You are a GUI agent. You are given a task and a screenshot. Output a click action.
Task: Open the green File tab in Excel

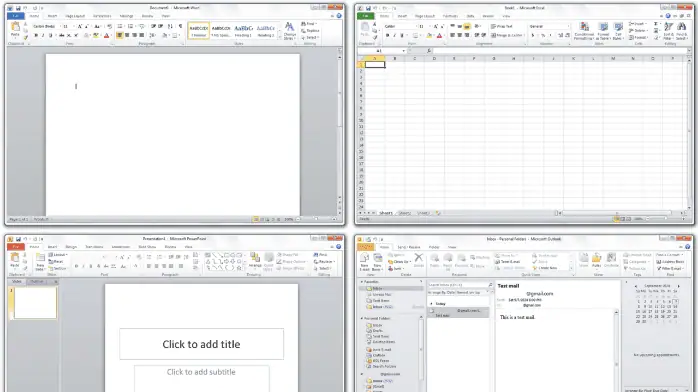(x=365, y=16)
